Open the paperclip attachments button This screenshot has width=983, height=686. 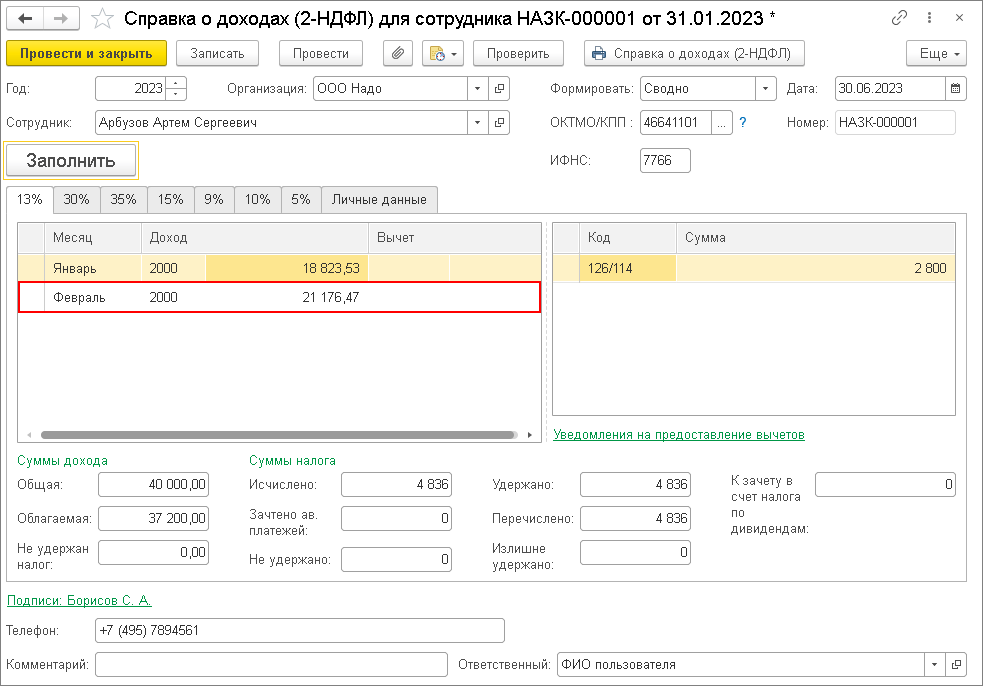coord(397,53)
